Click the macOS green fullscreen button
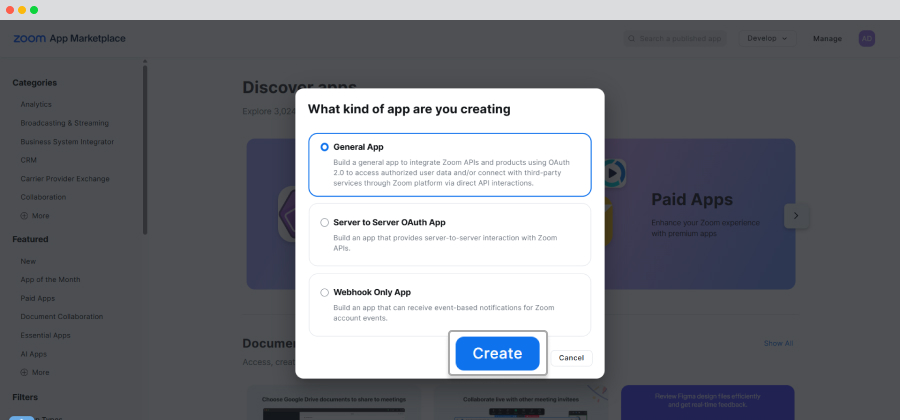This screenshot has height=420, width=900. coord(34,10)
